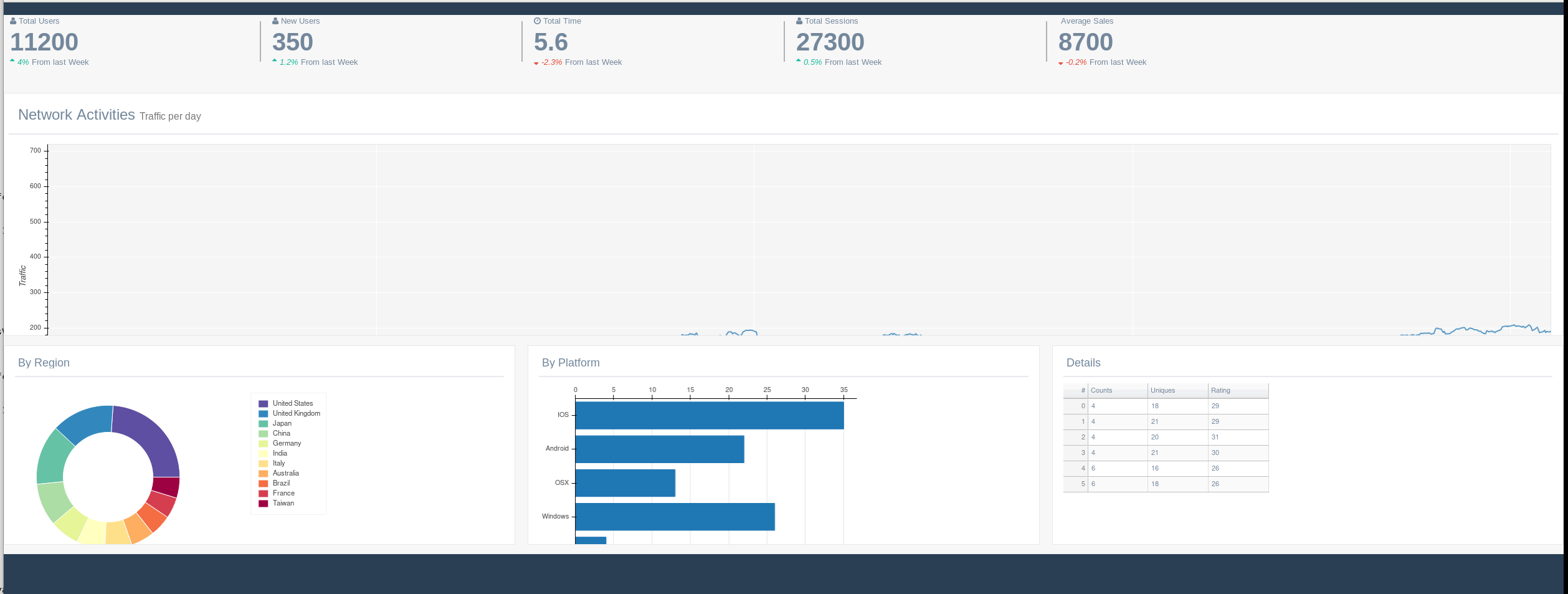Click the green up arrow under Total Sessions
This screenshot has height=594, width=1568.
798,60
